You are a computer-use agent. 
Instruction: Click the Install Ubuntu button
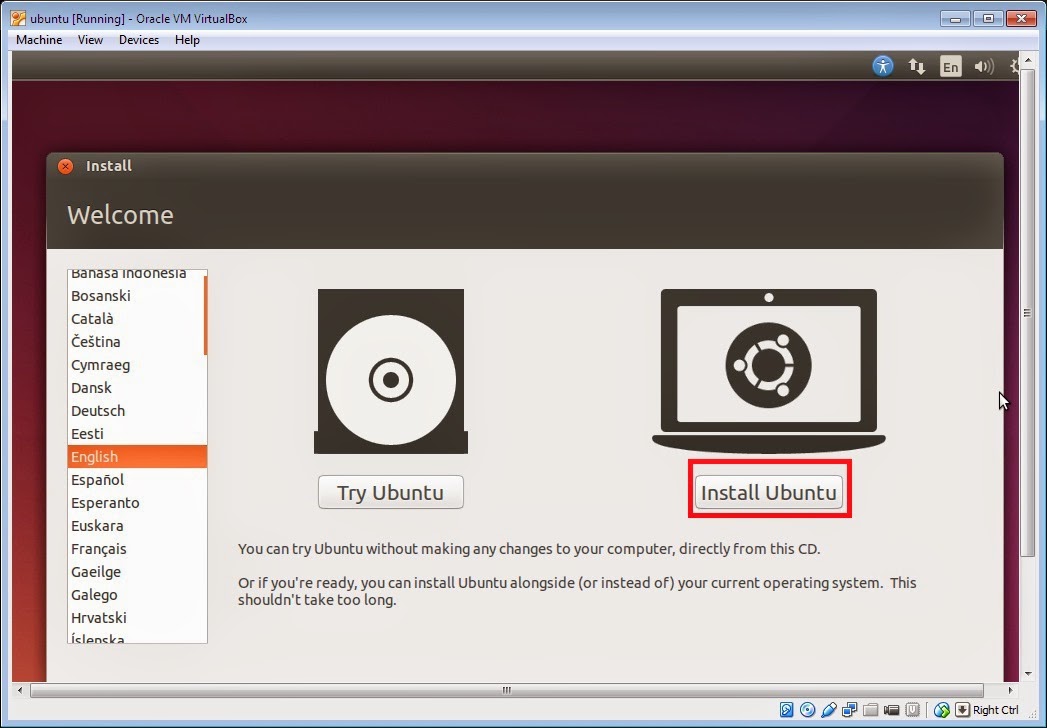click(x=769, y=492)
